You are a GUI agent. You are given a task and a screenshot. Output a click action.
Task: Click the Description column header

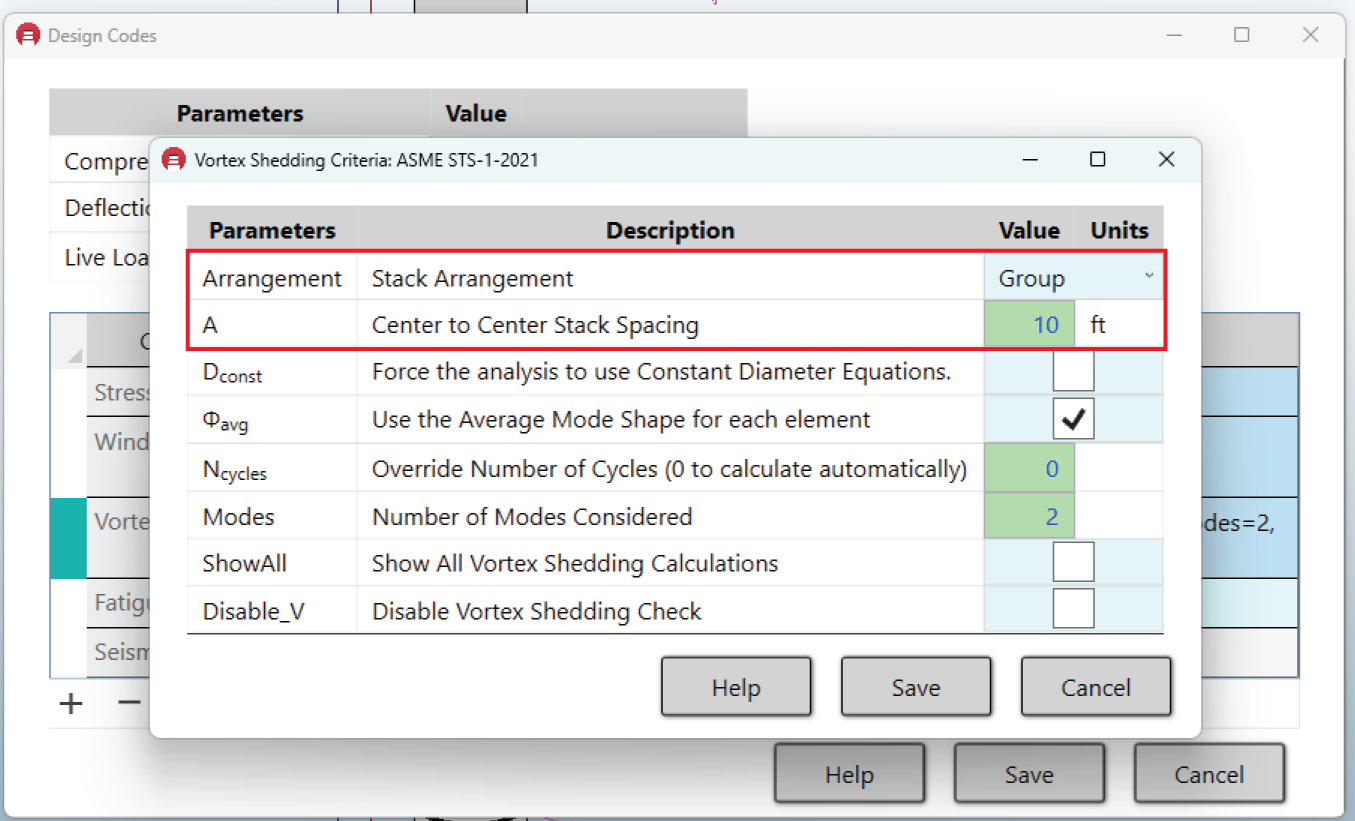(x=671, y=230)
